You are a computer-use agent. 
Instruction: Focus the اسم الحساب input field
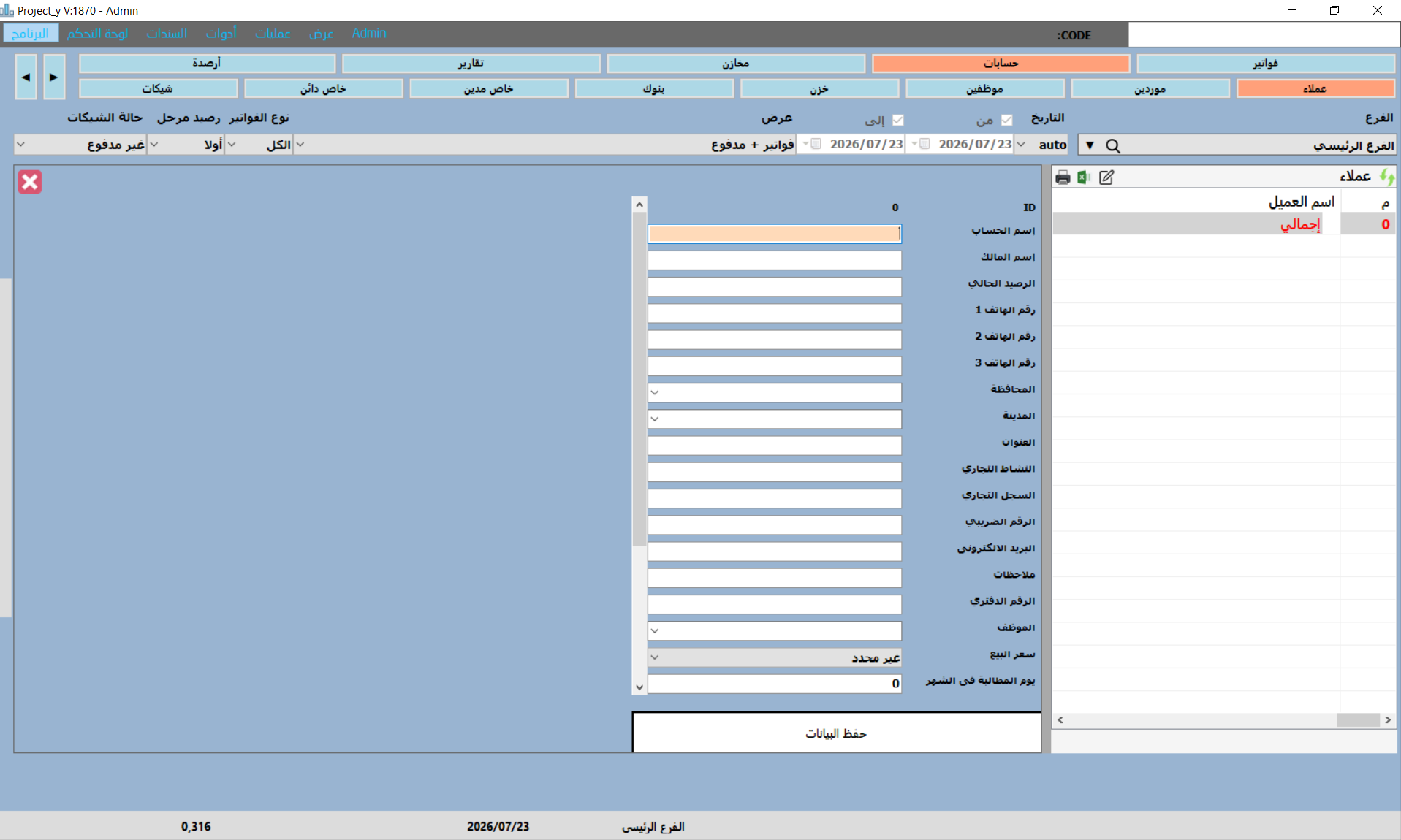click(x=775, y=234)
